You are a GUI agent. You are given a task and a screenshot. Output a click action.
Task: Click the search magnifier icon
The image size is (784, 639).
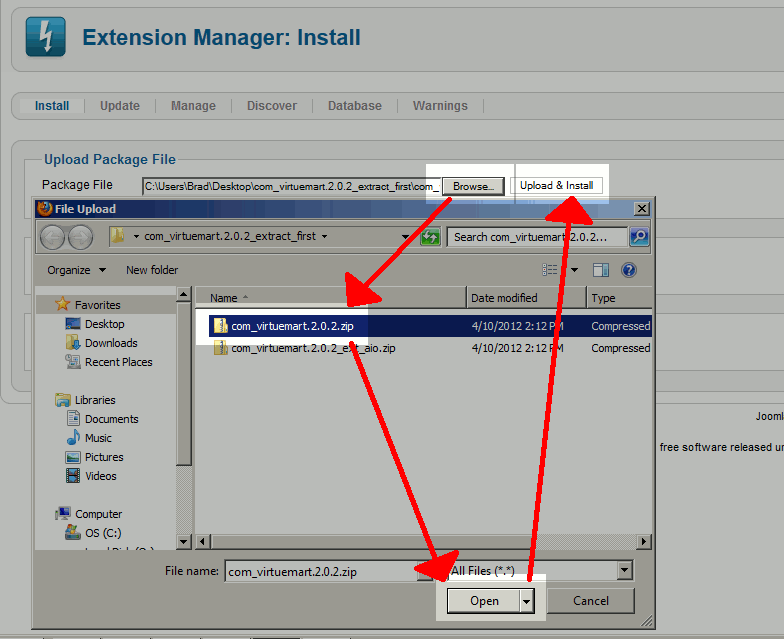coord(638,237)
